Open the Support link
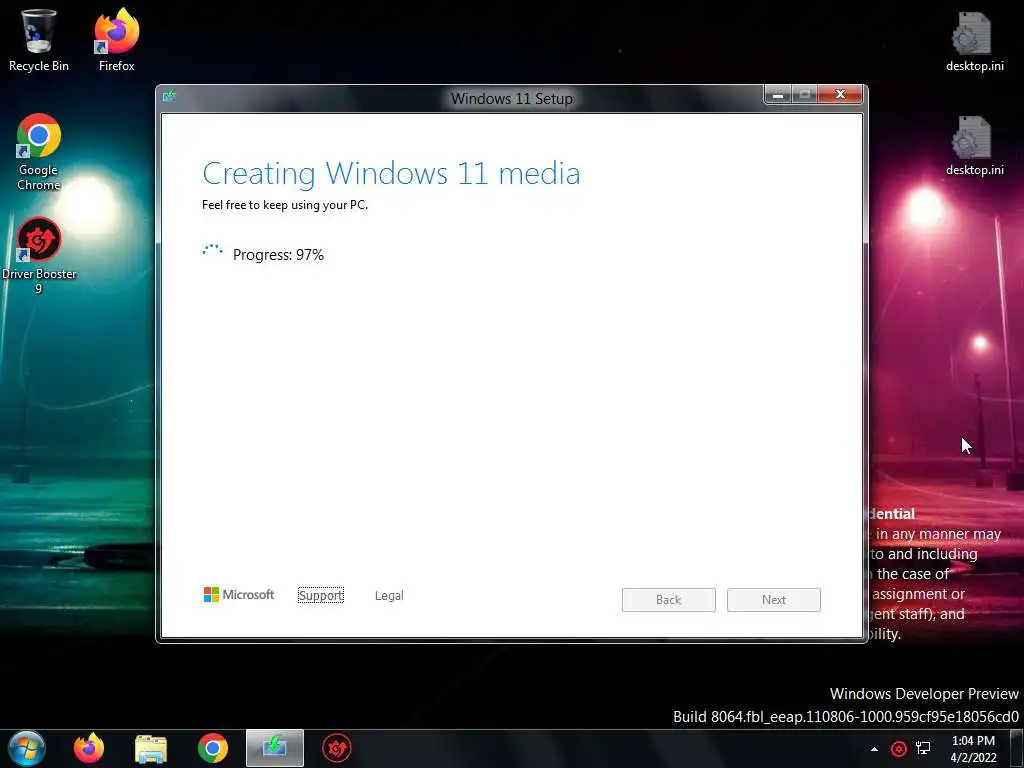This screenshot has width=1024, height=768. 321,596
